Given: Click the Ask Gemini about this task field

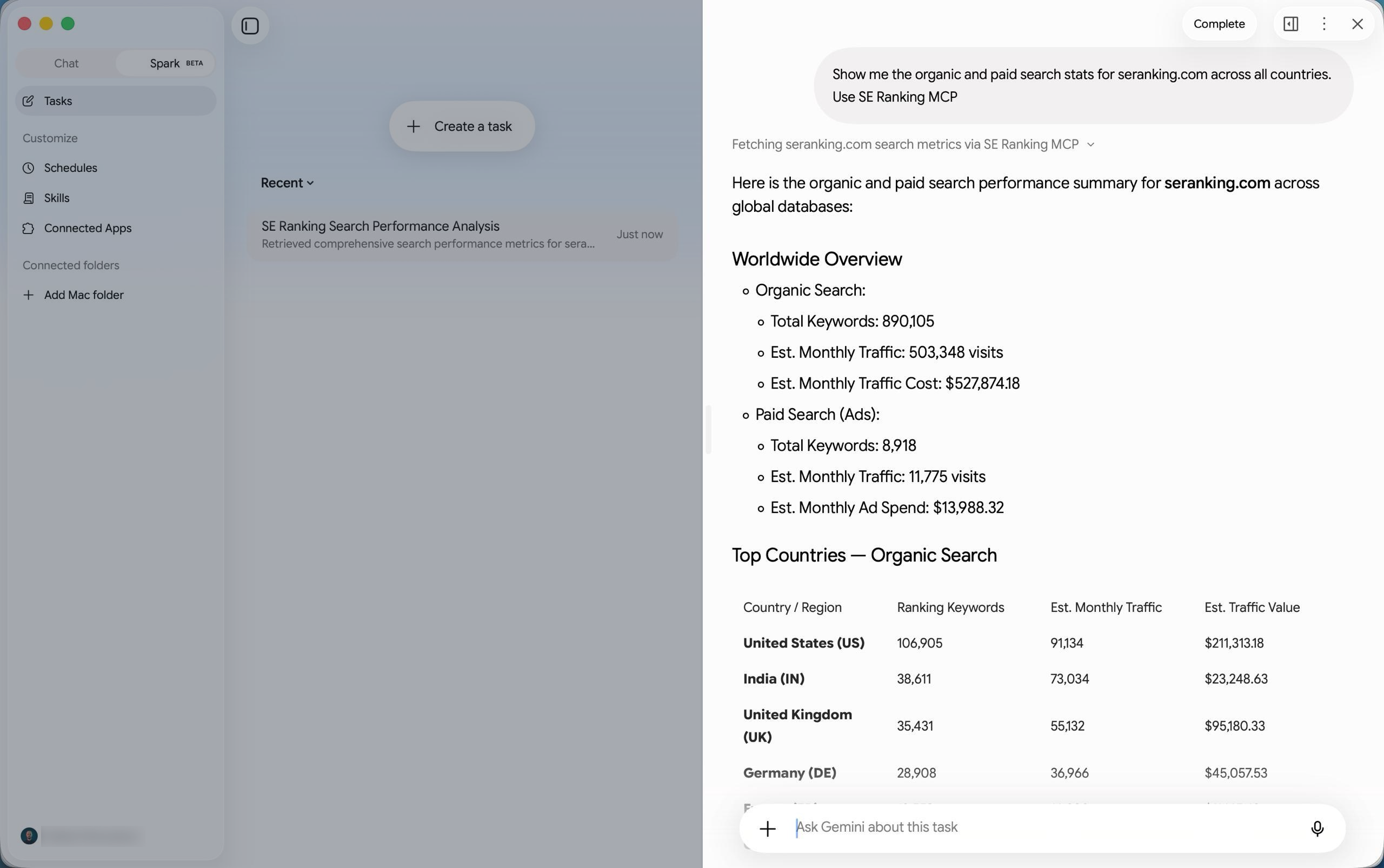Looking at the screenshot, I should [1042, 827].
